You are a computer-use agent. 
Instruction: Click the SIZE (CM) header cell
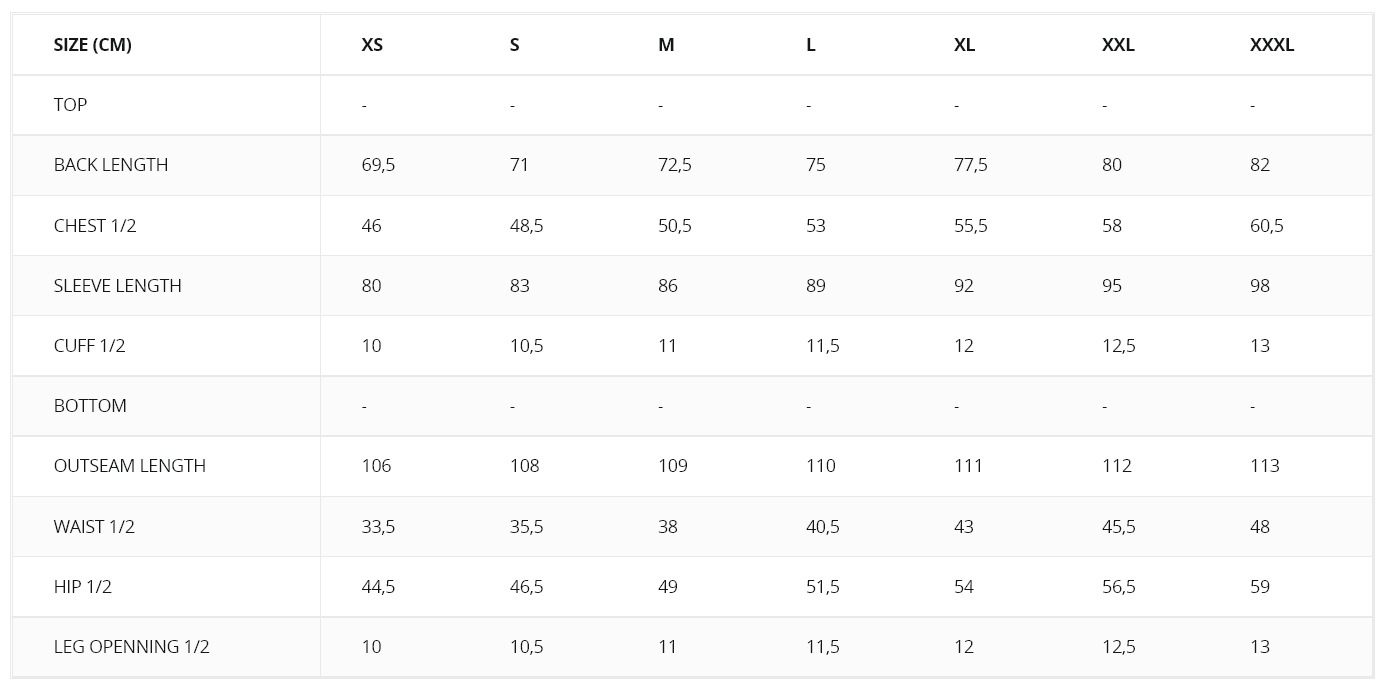point(93,45)
